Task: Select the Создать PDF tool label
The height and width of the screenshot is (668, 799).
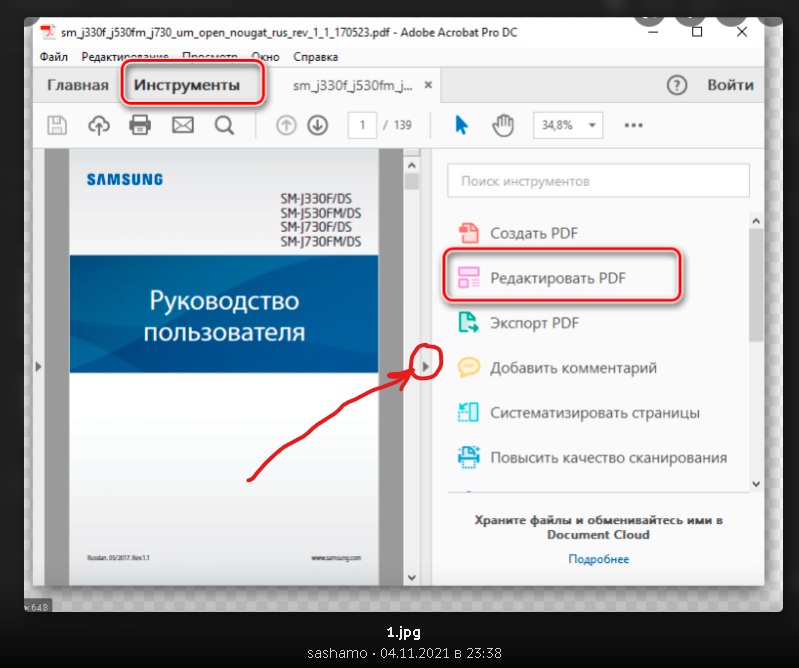Action: click(x=534, y=233)
